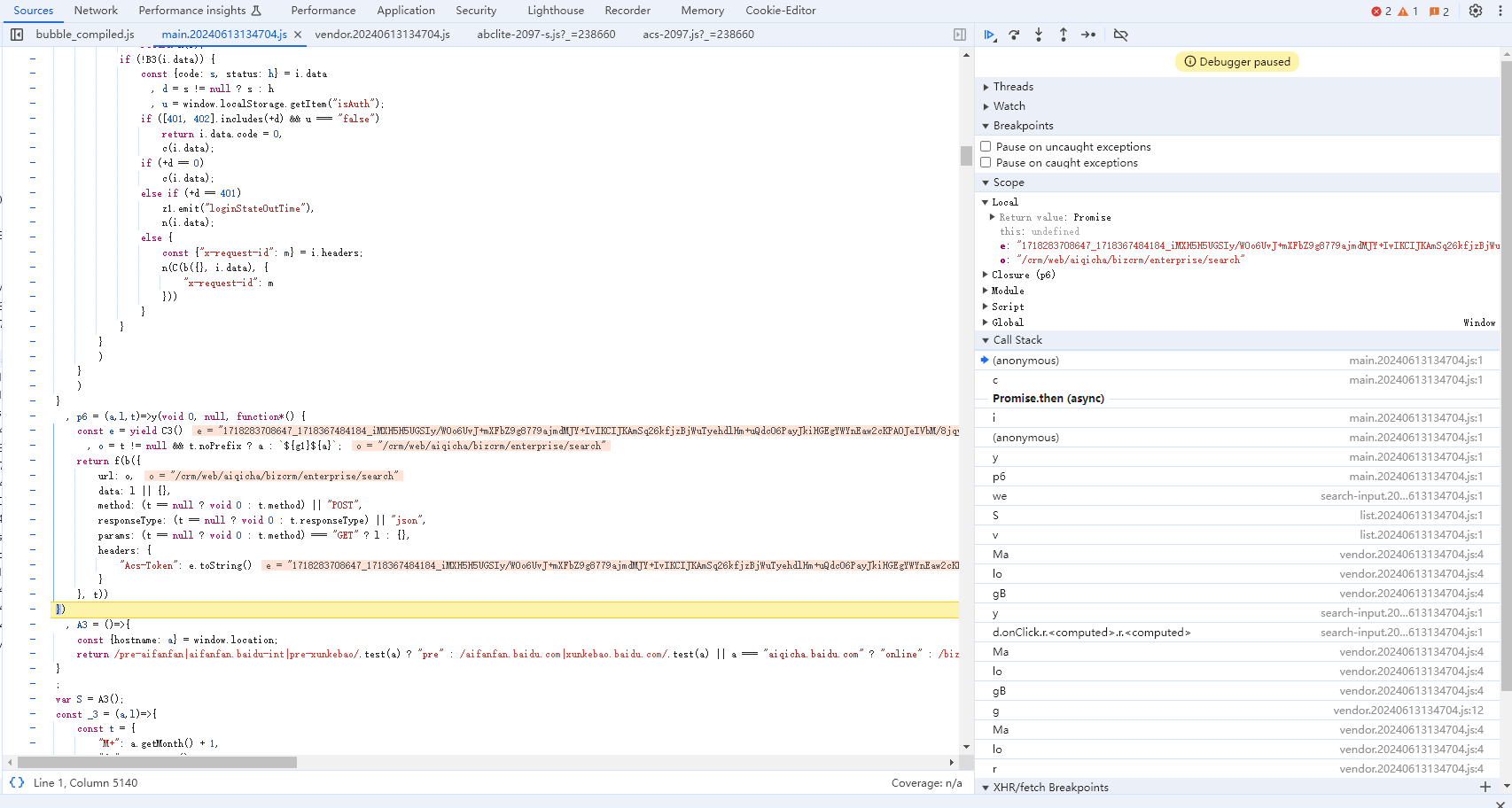This screenshot has width=1512, height=808.
Task: Click the orange issues count badge
Action: pyautogui.click(x=1439, y=12)
